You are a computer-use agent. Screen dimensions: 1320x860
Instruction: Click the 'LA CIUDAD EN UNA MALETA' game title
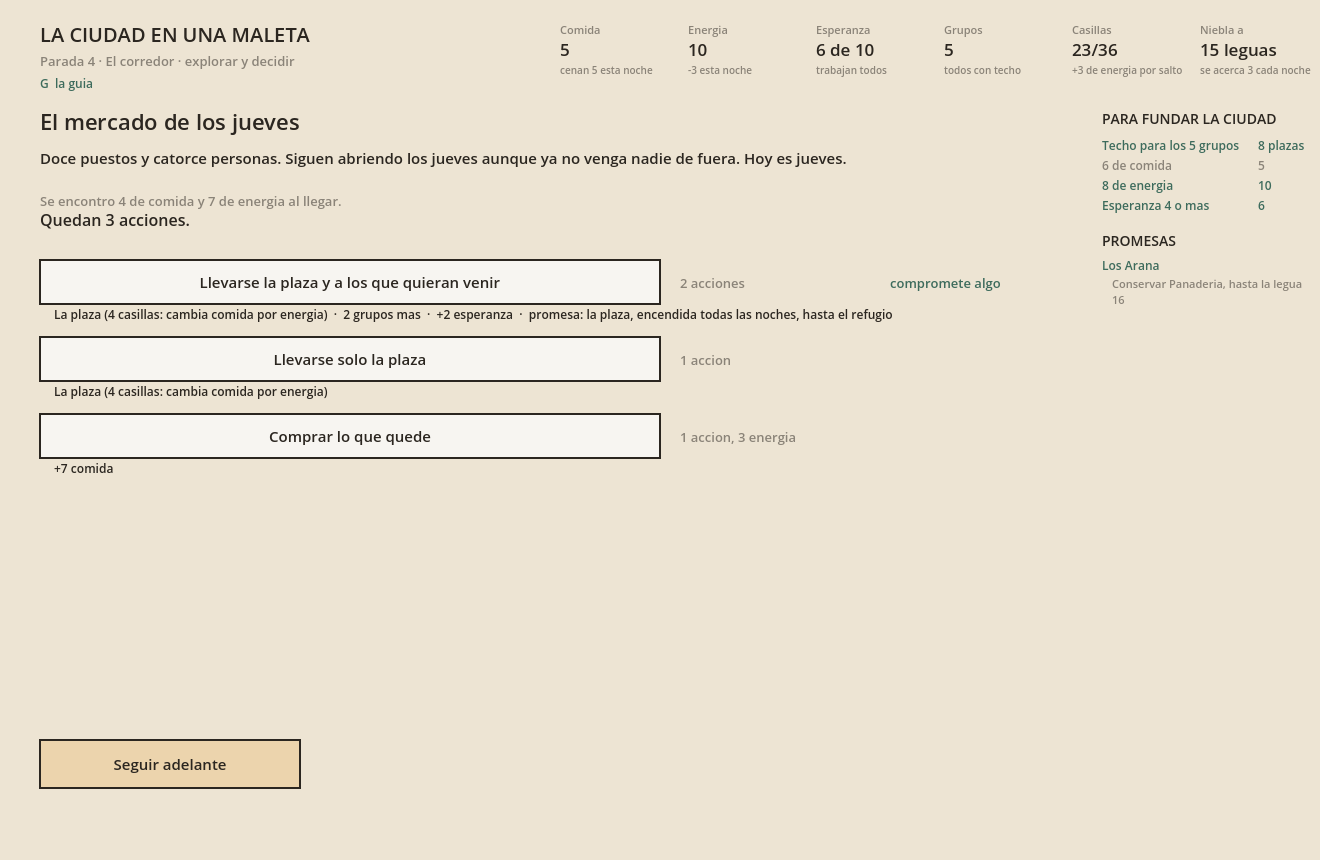(x=175, y=35)
